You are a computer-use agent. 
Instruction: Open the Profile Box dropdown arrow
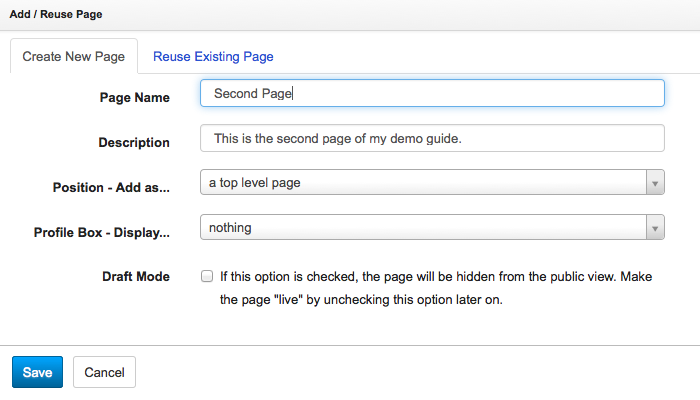click(655, 228)
